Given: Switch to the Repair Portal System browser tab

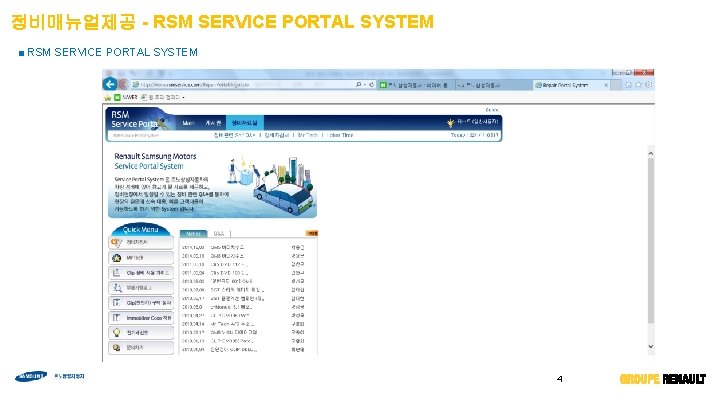Looking at the screenshot, I should coord(572,85).
